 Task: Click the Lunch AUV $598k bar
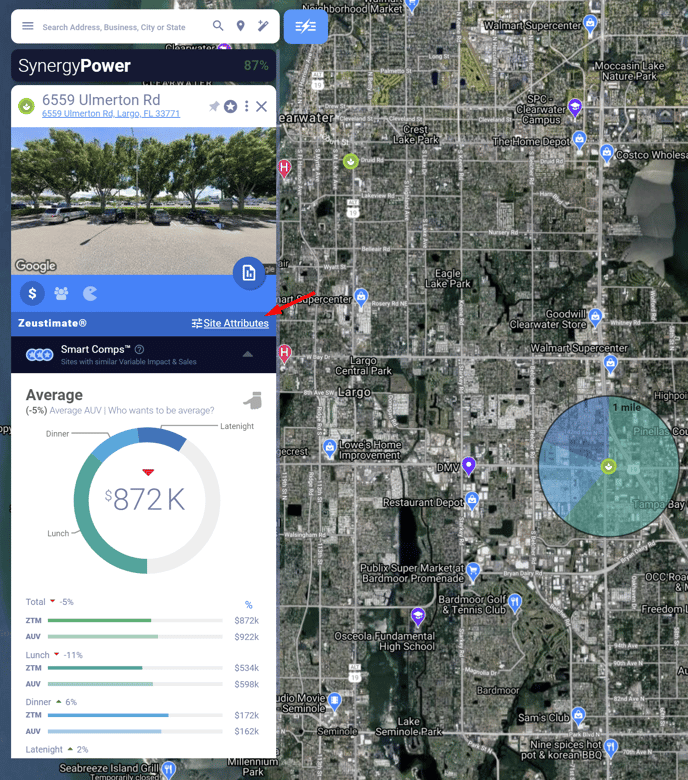[x=135, y=684]
